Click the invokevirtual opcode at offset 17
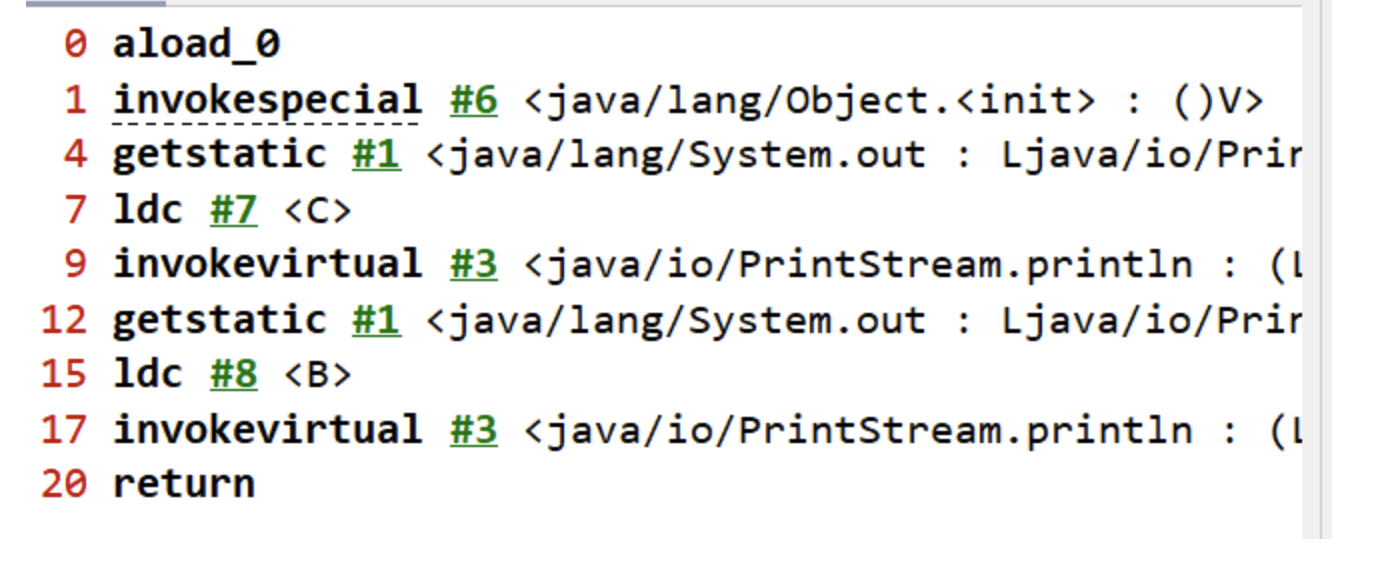 [x=267, y=430]
